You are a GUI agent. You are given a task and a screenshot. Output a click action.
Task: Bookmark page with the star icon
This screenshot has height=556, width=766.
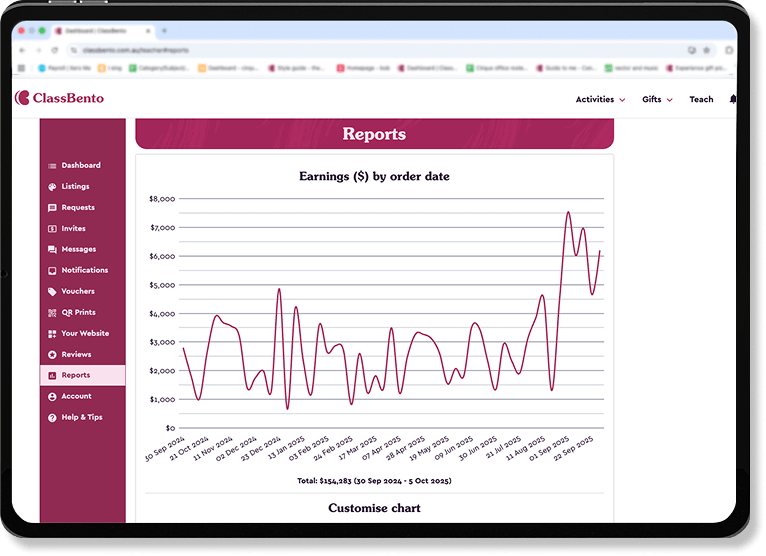tap(707, 50)
